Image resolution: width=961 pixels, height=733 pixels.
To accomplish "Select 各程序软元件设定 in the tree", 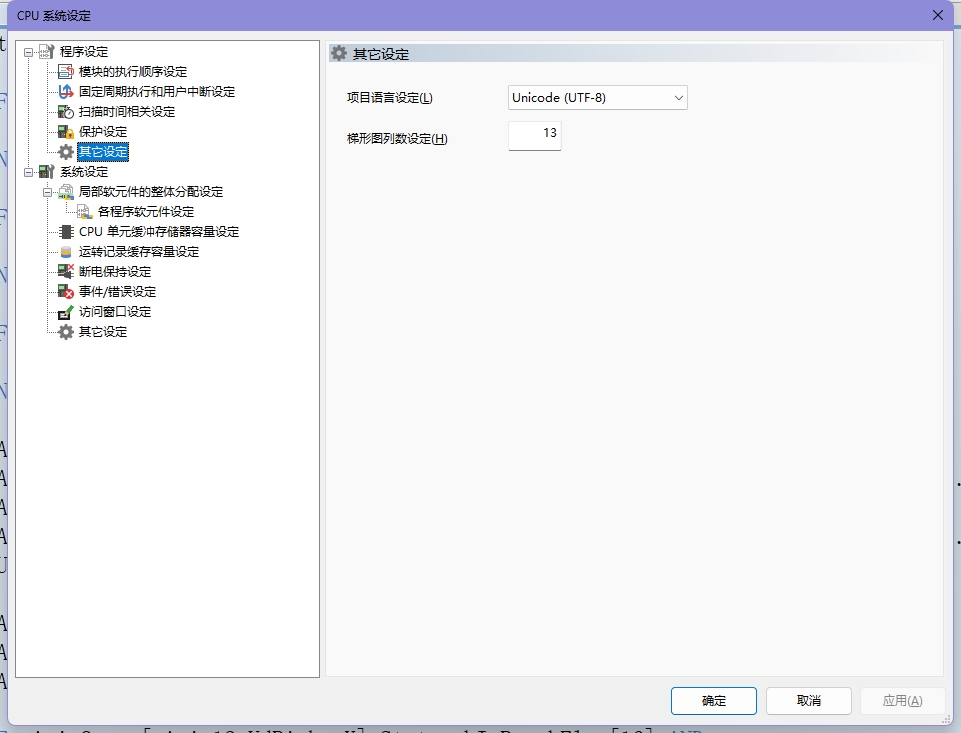I will [145, 212].
